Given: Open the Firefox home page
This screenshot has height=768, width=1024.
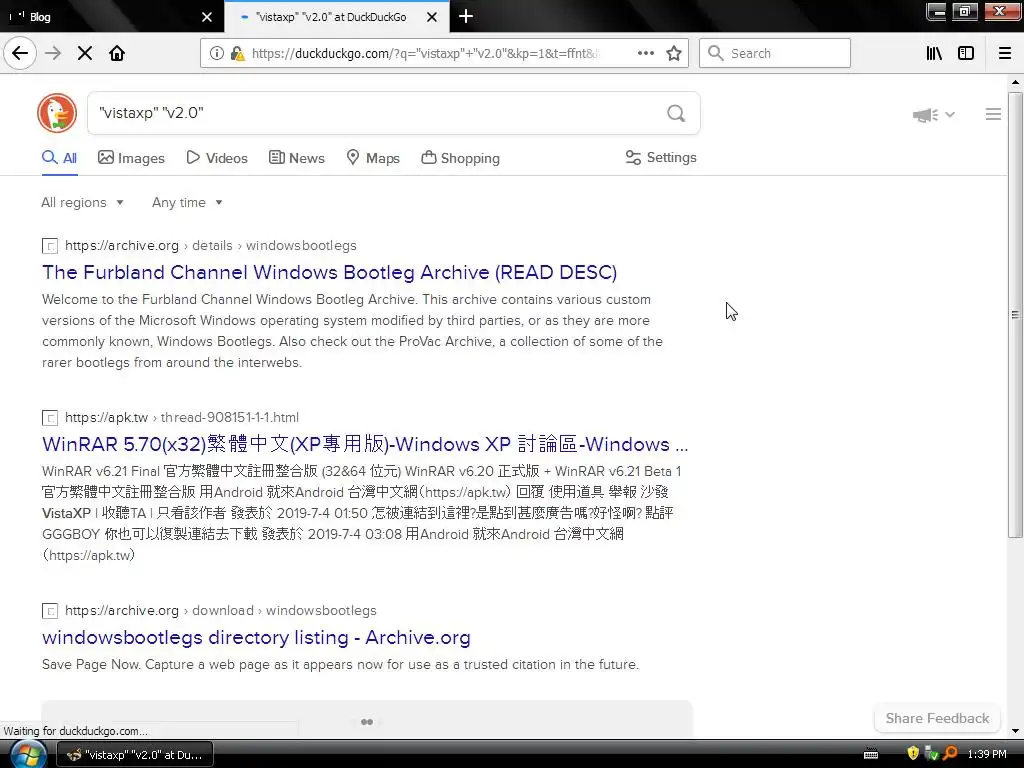Looking at the screenshot, I should click(117, 53).
